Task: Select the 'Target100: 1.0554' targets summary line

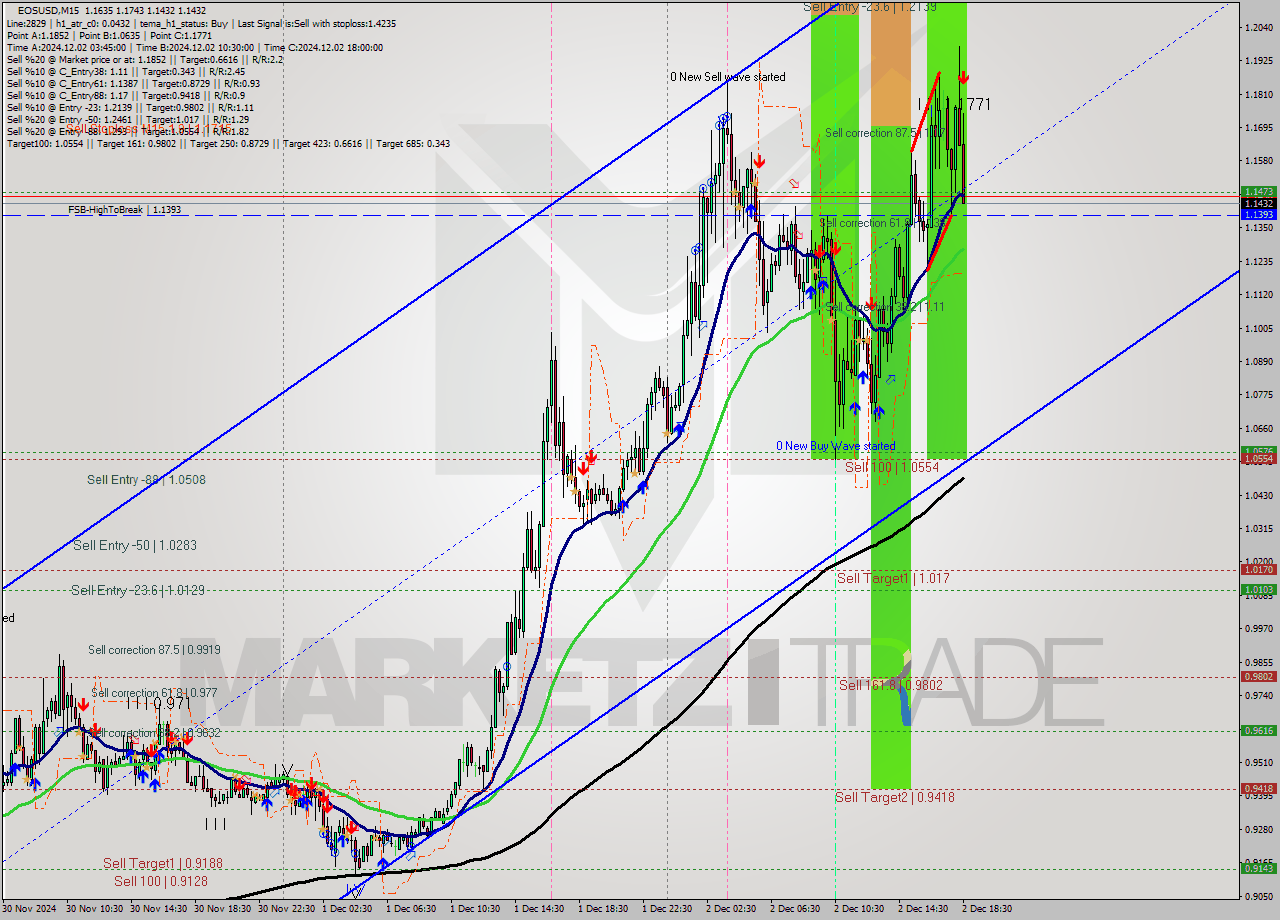Action: [x=228, y=143]
